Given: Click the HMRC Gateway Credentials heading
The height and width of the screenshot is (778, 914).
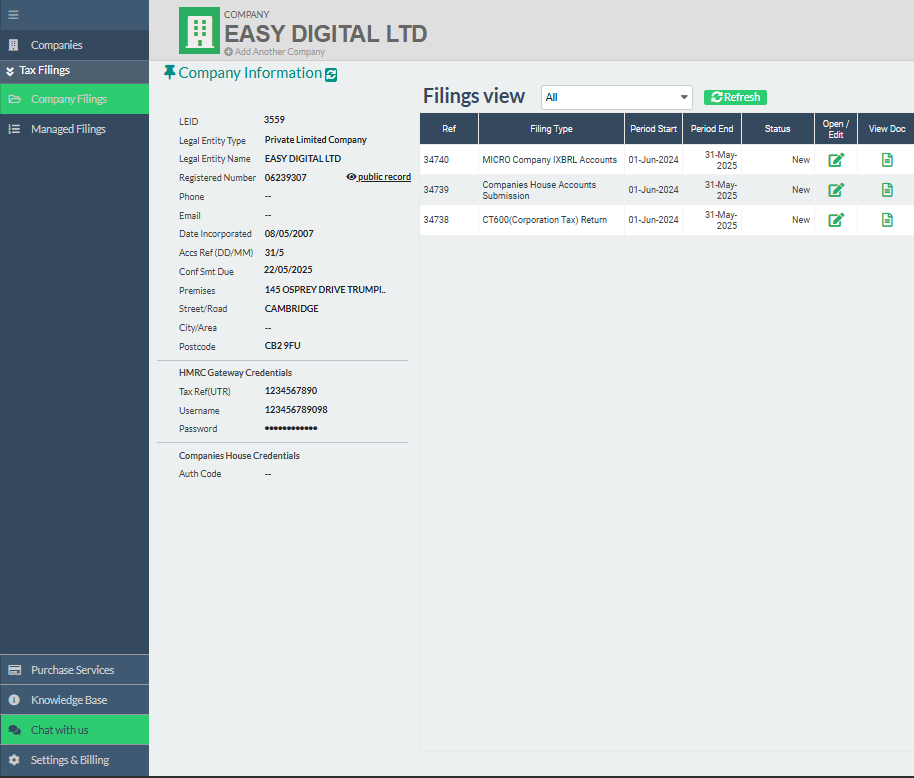Looking at the screenshot, I should [x=235, y=372].
